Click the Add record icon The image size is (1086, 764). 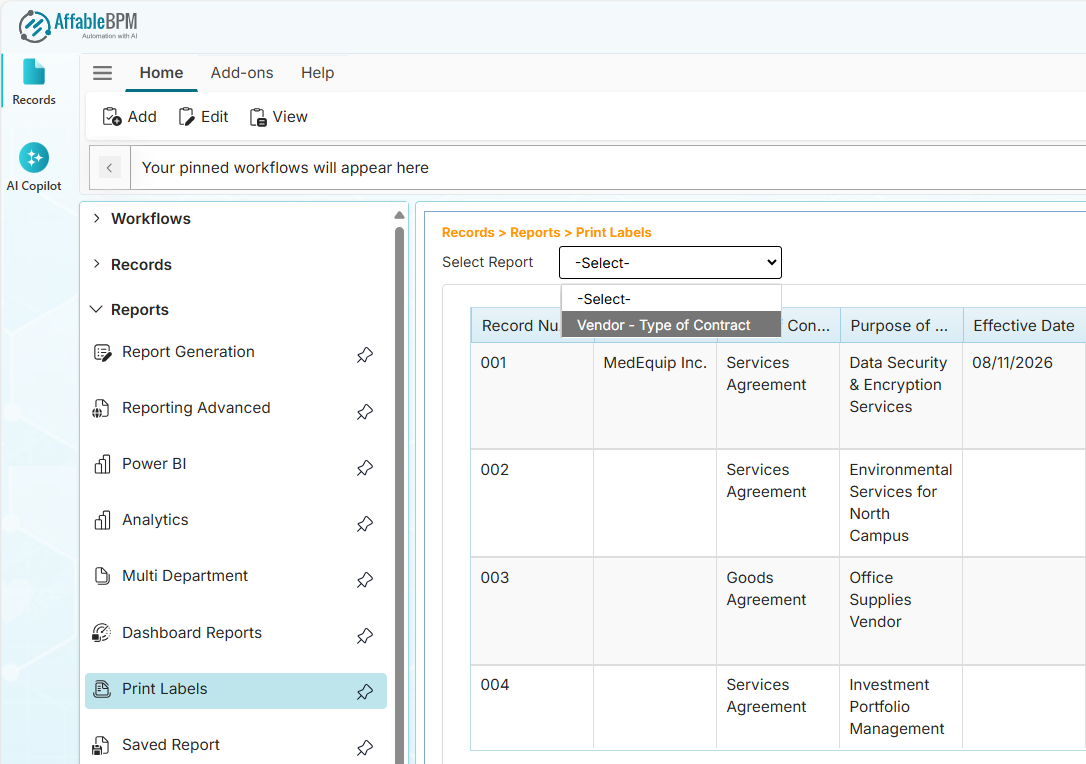(112, 117)
